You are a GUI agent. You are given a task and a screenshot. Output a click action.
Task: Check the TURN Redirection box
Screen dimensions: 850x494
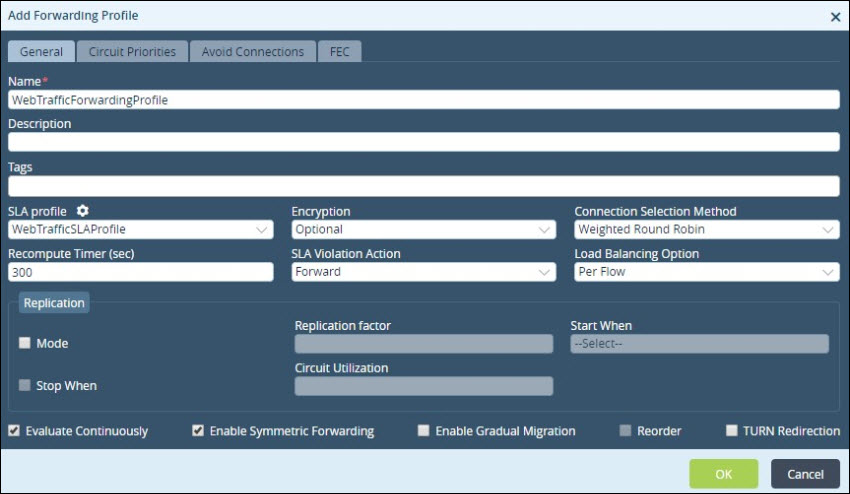click(731, 431)
